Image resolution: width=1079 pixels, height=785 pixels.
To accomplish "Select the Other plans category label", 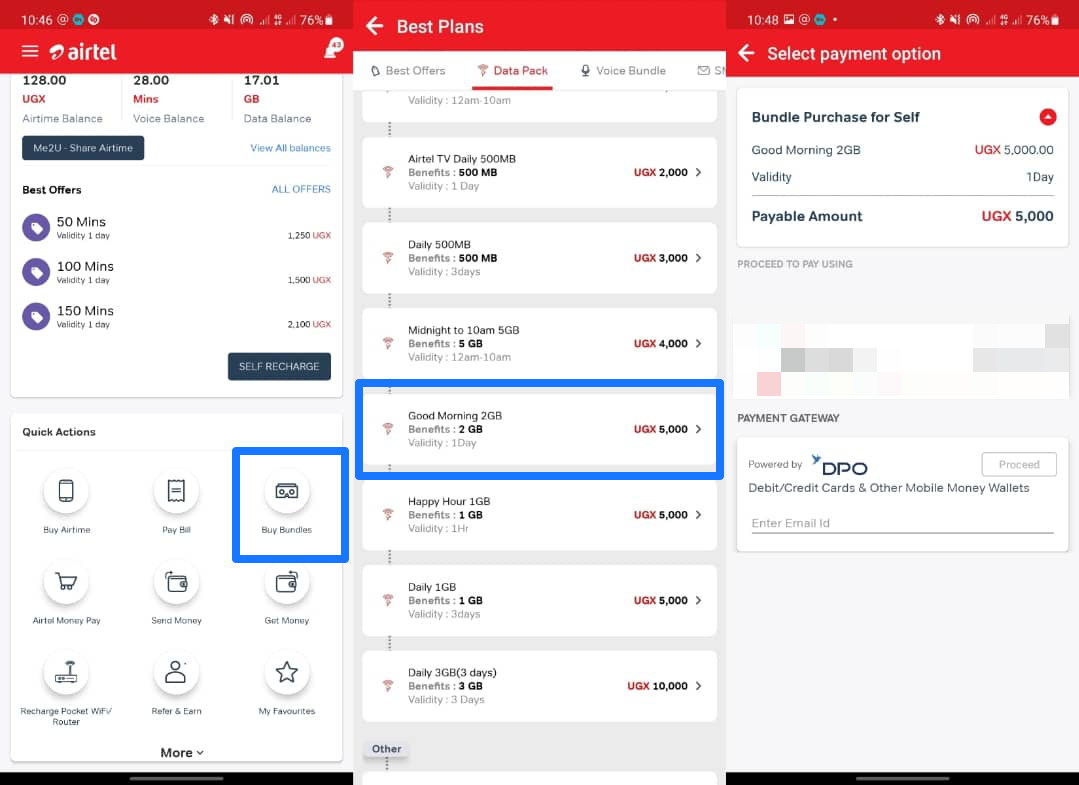I will [387, 749].
